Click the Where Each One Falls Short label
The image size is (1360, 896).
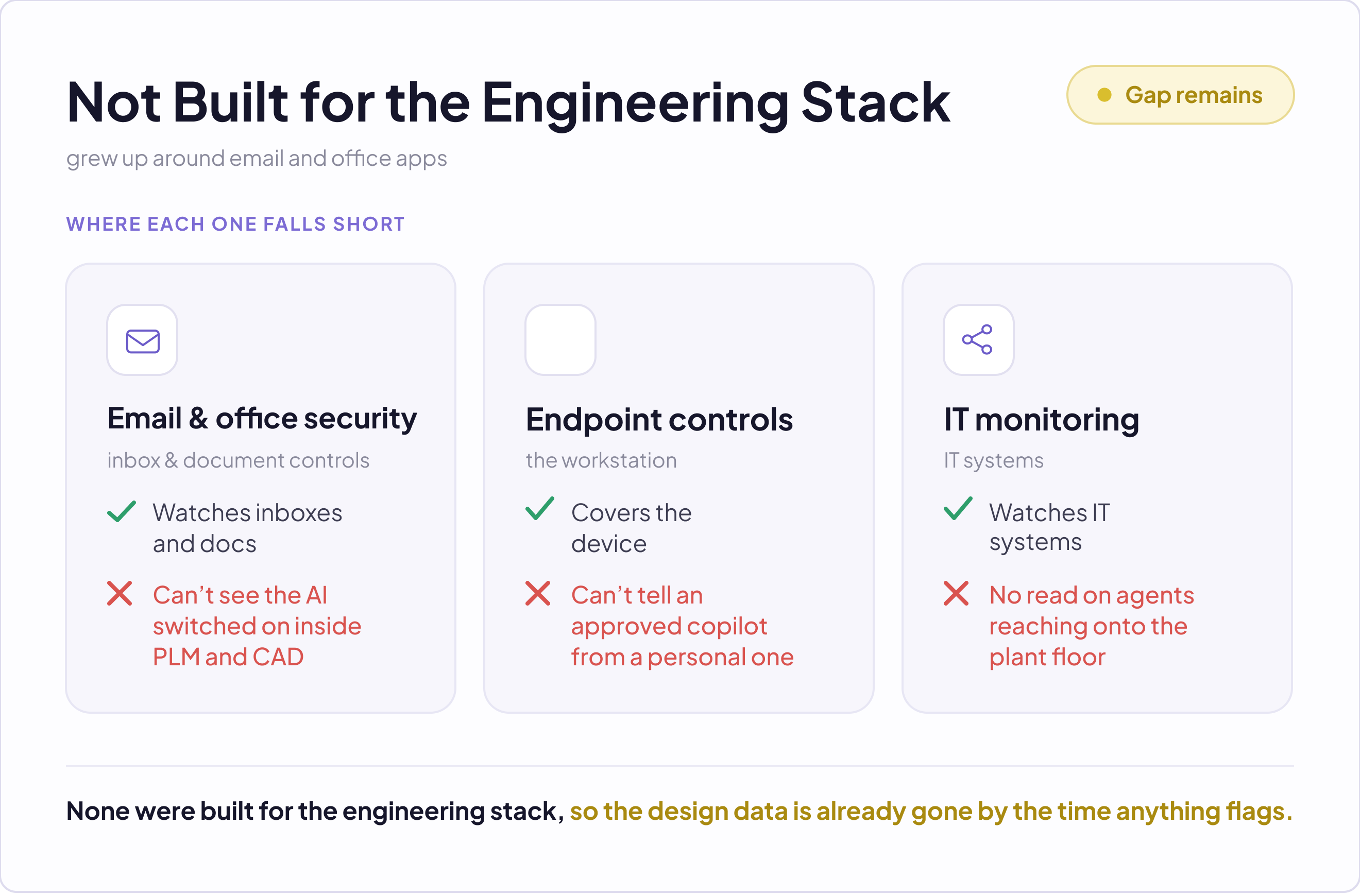[235, 224]
